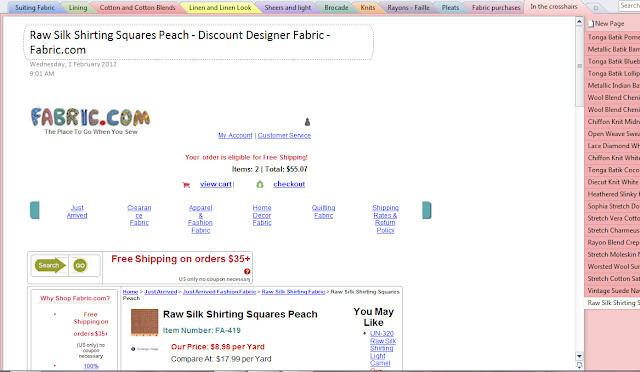
Task: Click the Home breadcrumb link
Action: [130, 292]
